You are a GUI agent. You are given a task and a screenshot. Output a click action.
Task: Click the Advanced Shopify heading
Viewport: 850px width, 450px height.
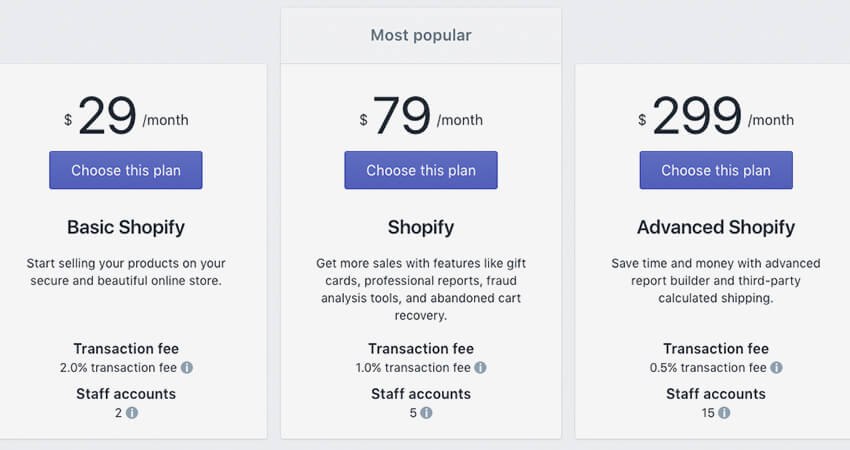pos(716,227)
